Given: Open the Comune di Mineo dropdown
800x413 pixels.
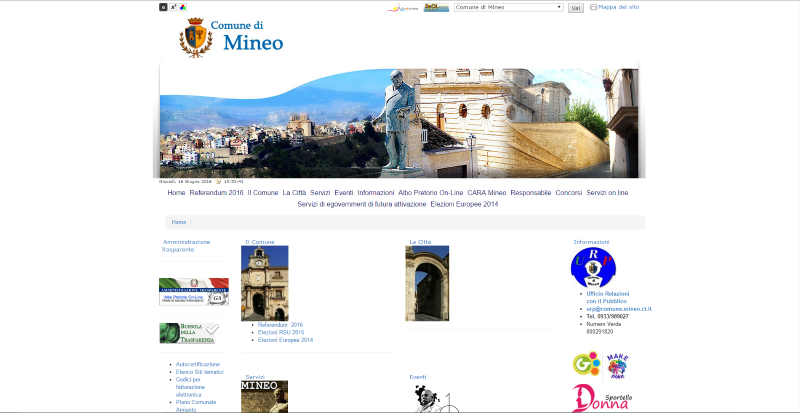Looking at the screenshot, I should point(509,8).
